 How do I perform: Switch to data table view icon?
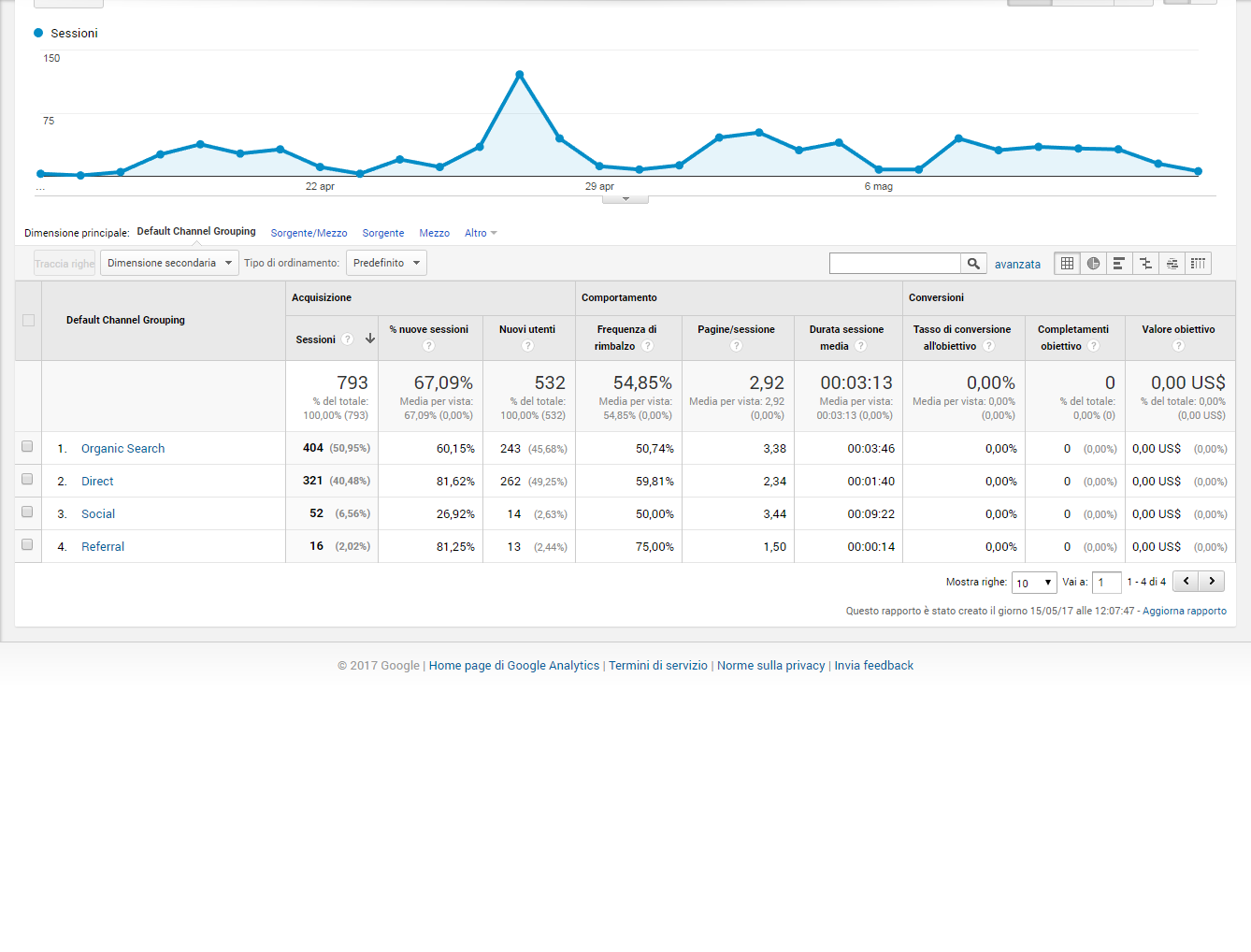click(1067, 264)
